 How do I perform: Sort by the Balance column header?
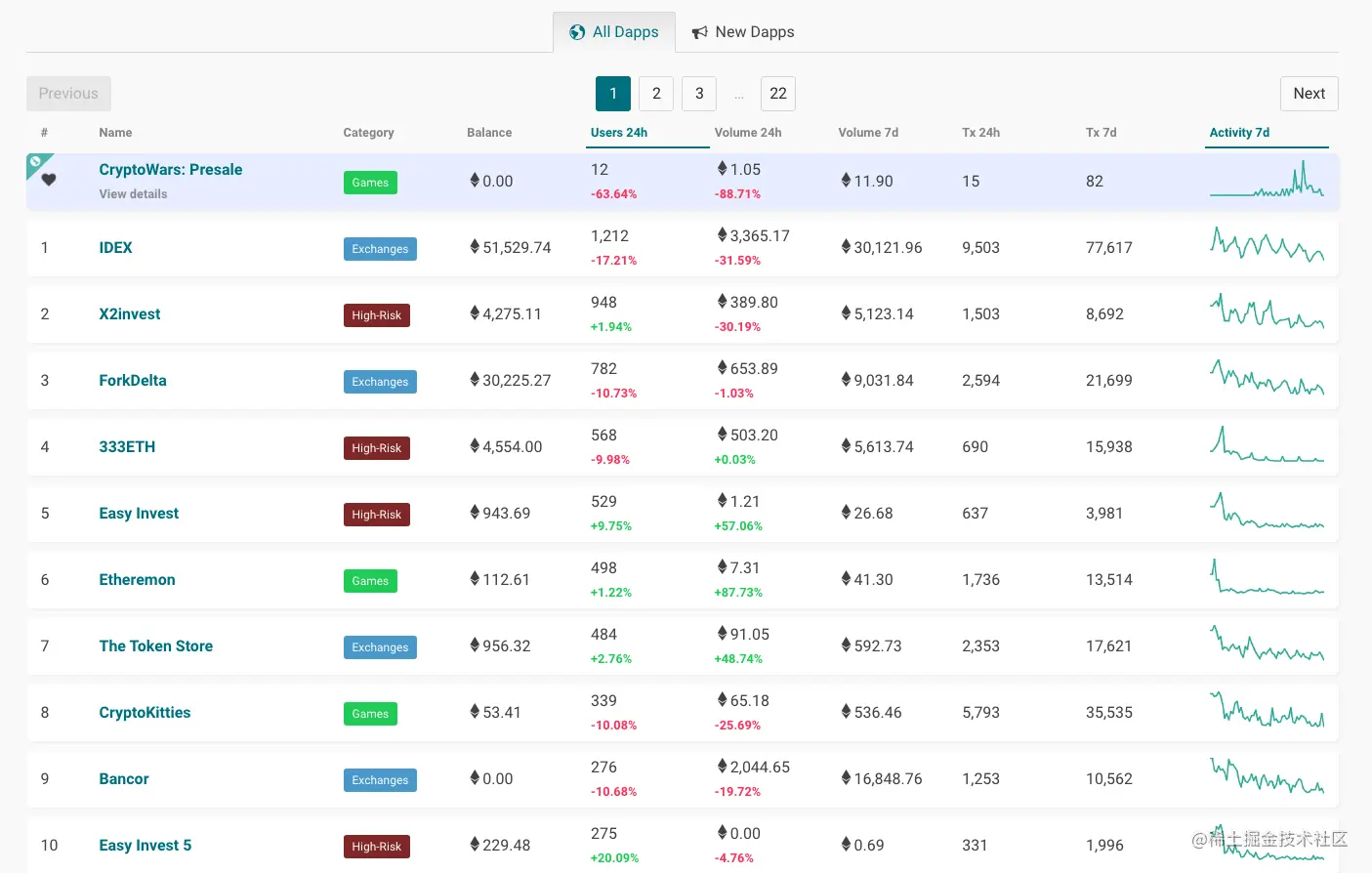click(489, 133)
